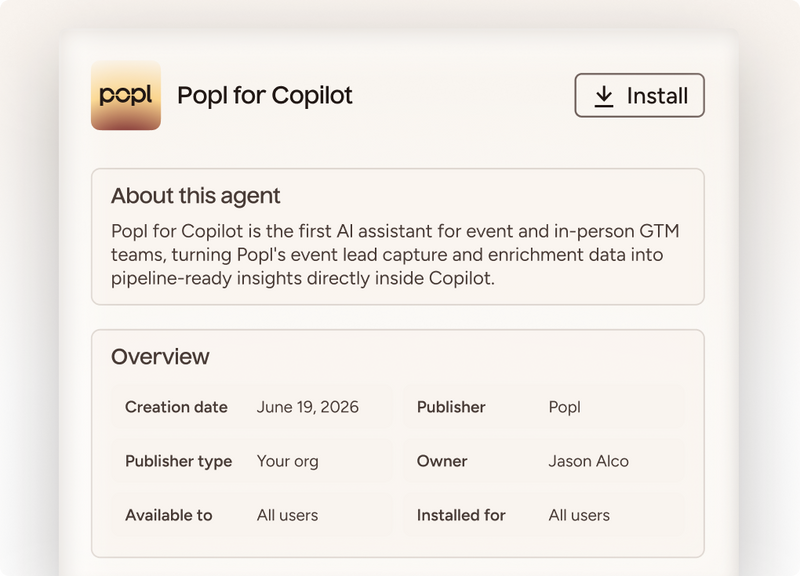The width and height of the screenshot is (800, 576).
Task: Click the Overview heading
Action: pyautogui.click(x=160, y=357)
